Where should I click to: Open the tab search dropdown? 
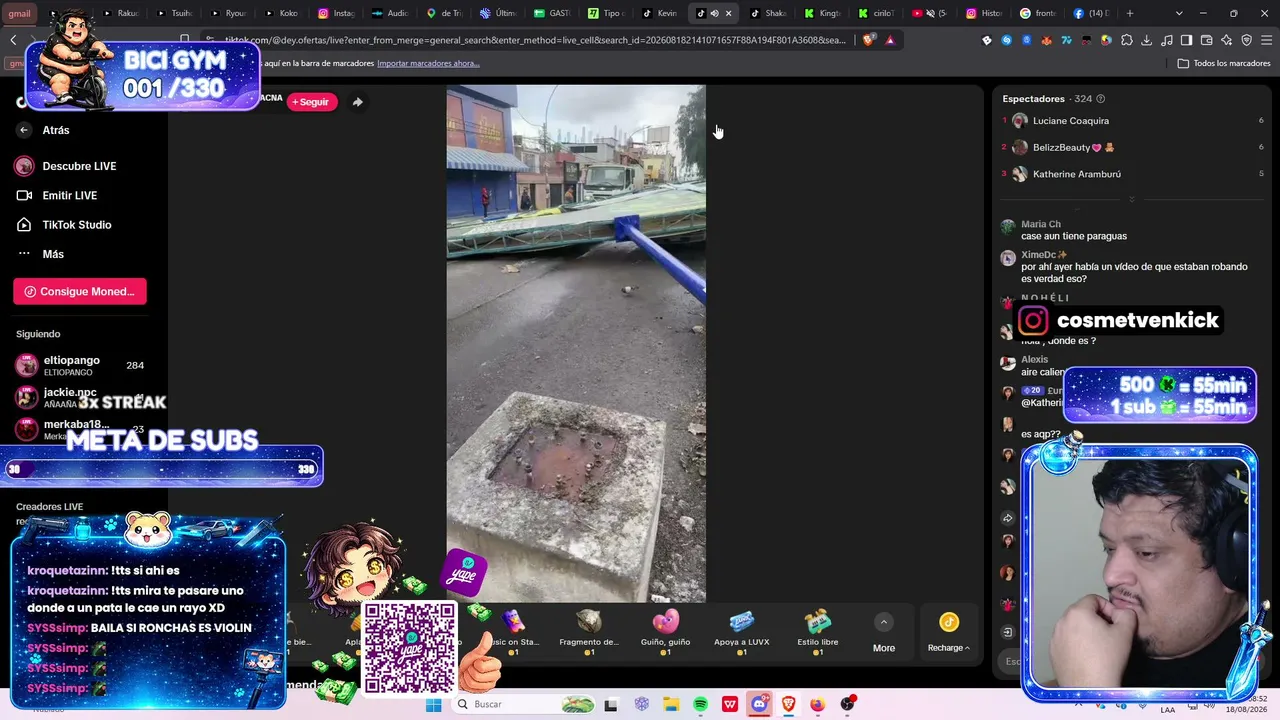coord(1179,14)
